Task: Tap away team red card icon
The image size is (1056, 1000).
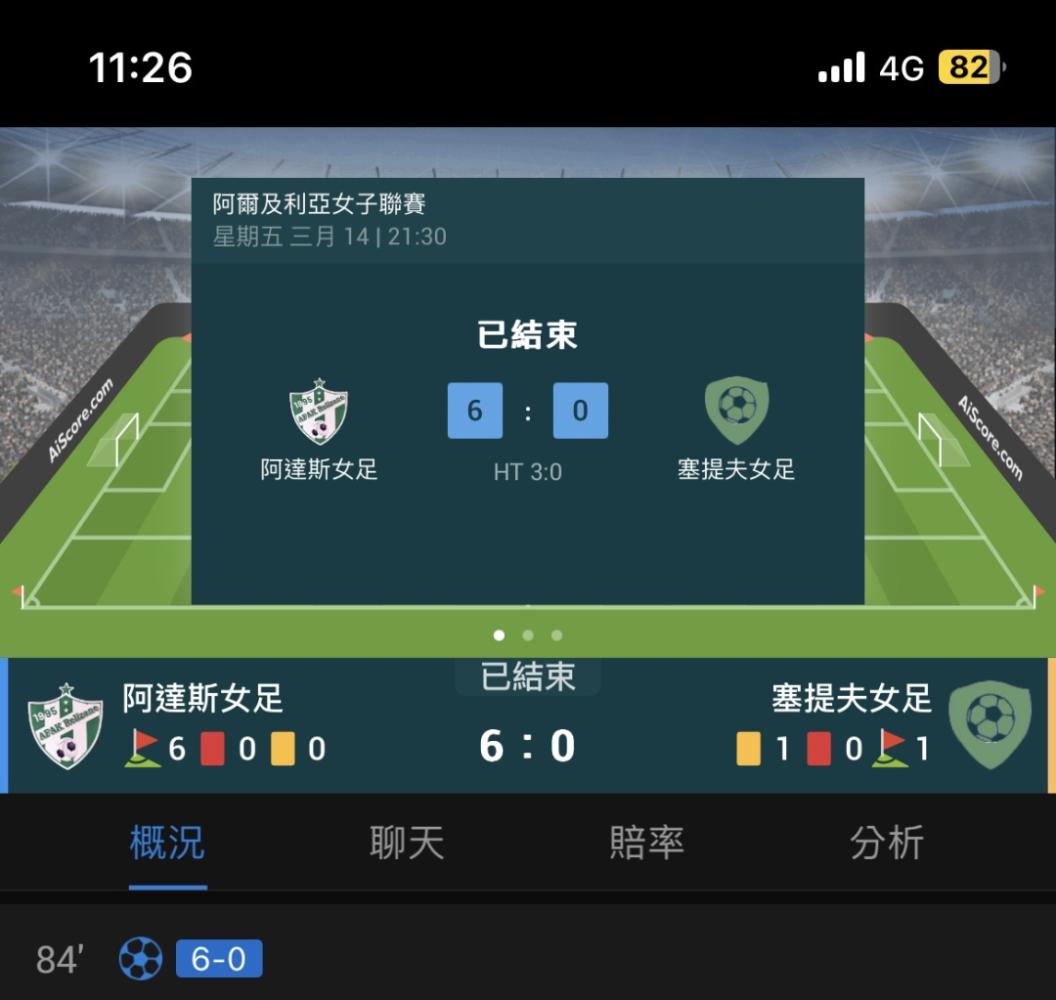Action: tap(819, 749)
